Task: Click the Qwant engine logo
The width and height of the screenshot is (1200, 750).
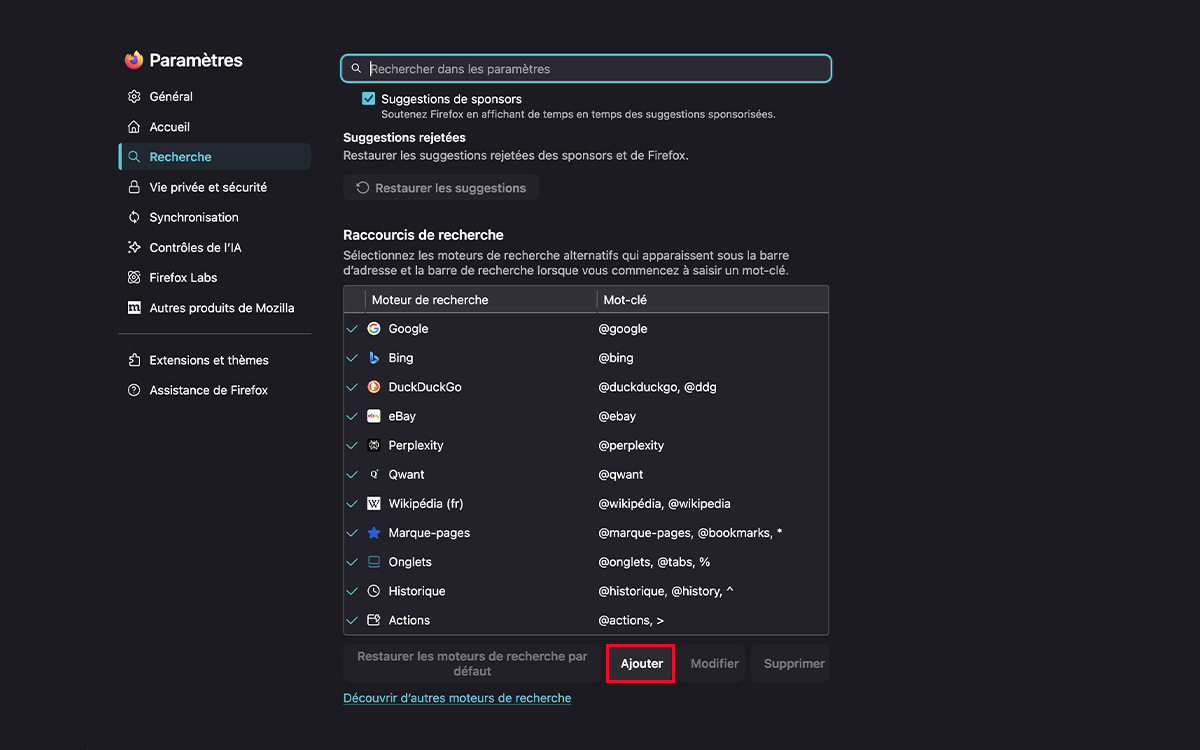Action: (374, 475)
